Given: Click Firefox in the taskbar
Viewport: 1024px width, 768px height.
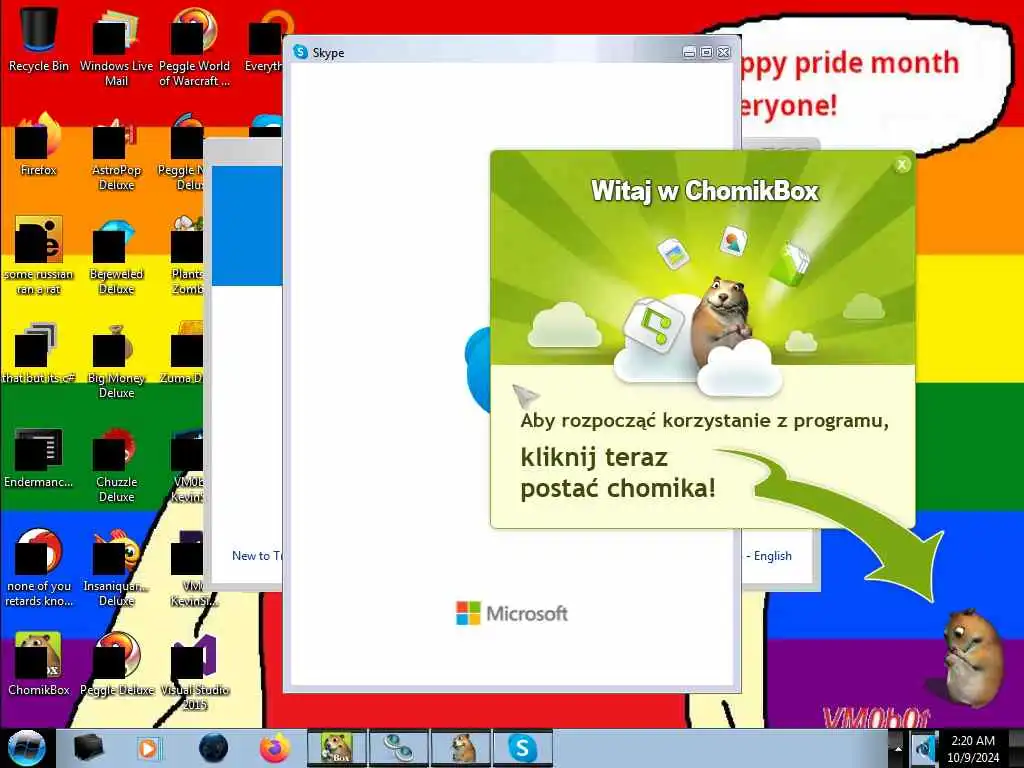Looking at the screenshot, I should [275, 748].
